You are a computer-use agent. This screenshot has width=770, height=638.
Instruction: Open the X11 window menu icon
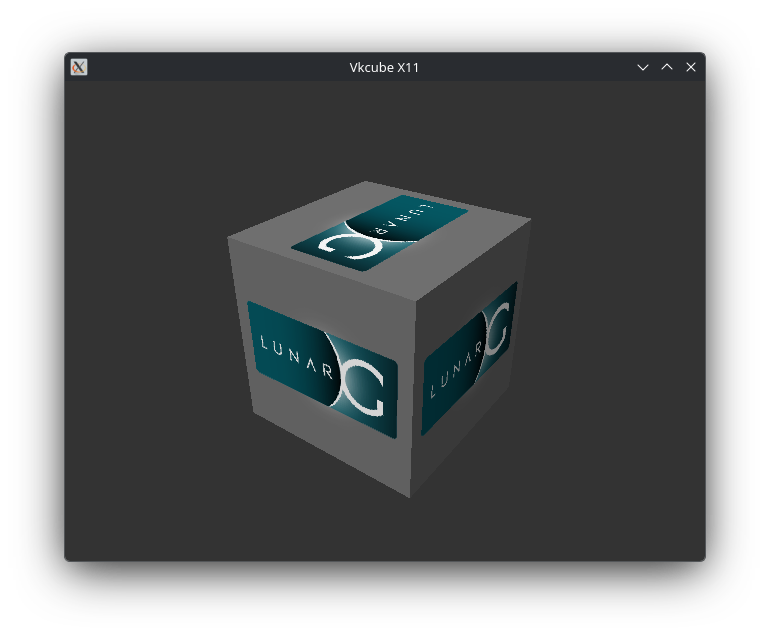click(x=79, y=67)
